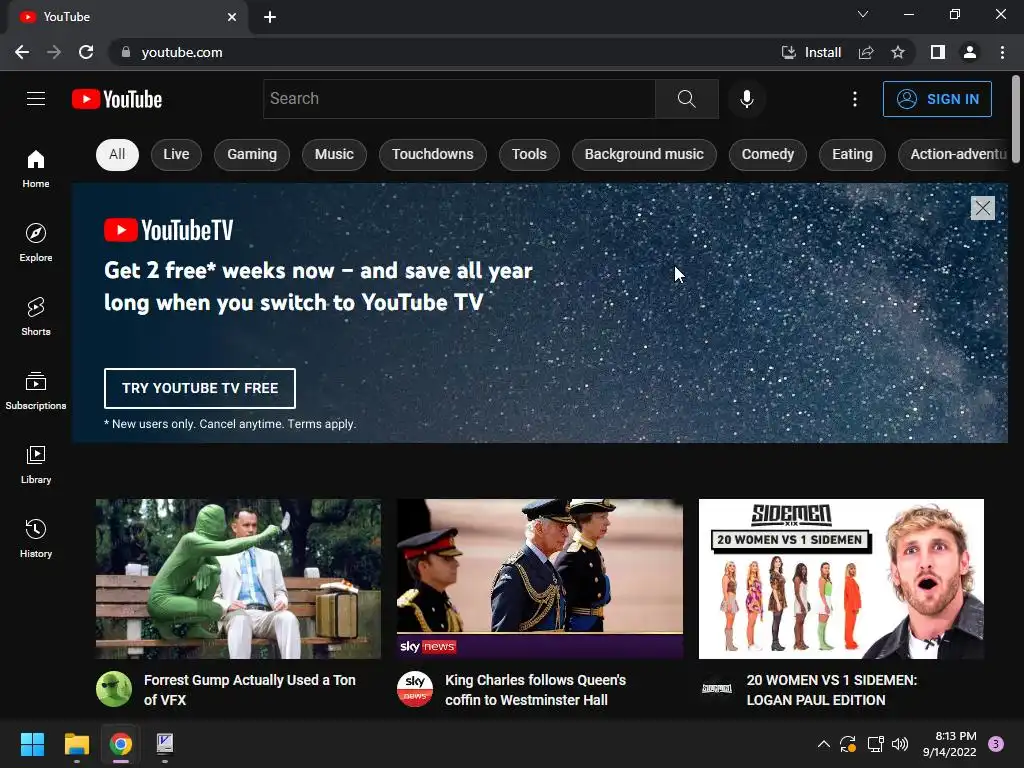Toggle Chrome side panel
The width and height of the screenshot is (1024, 768).
pos(938,52)
